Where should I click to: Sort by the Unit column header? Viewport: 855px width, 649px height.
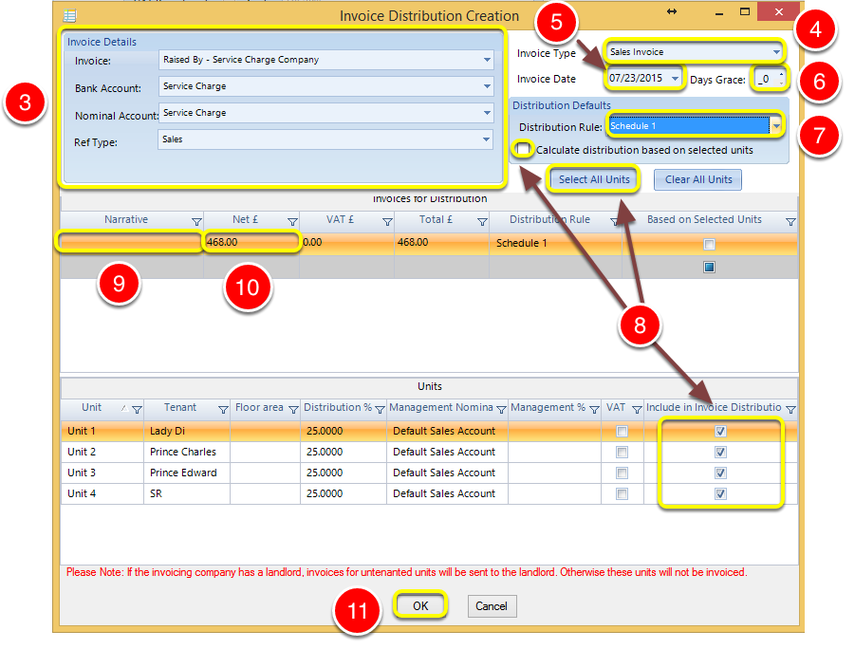click(x=92, y=407)
